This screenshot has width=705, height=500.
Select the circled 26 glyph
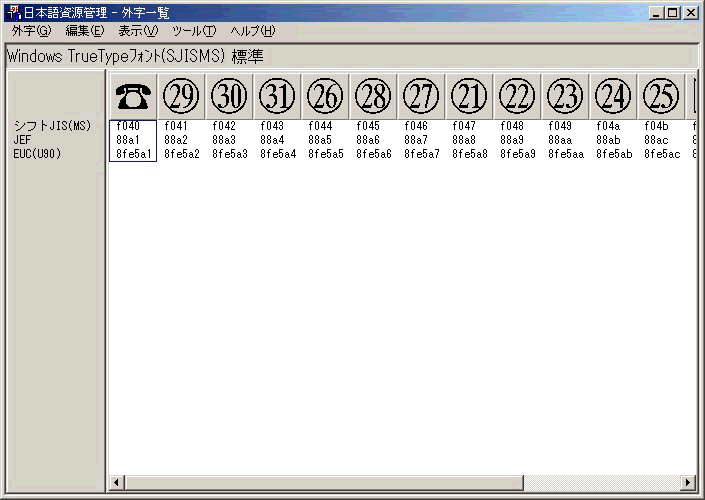325,96
